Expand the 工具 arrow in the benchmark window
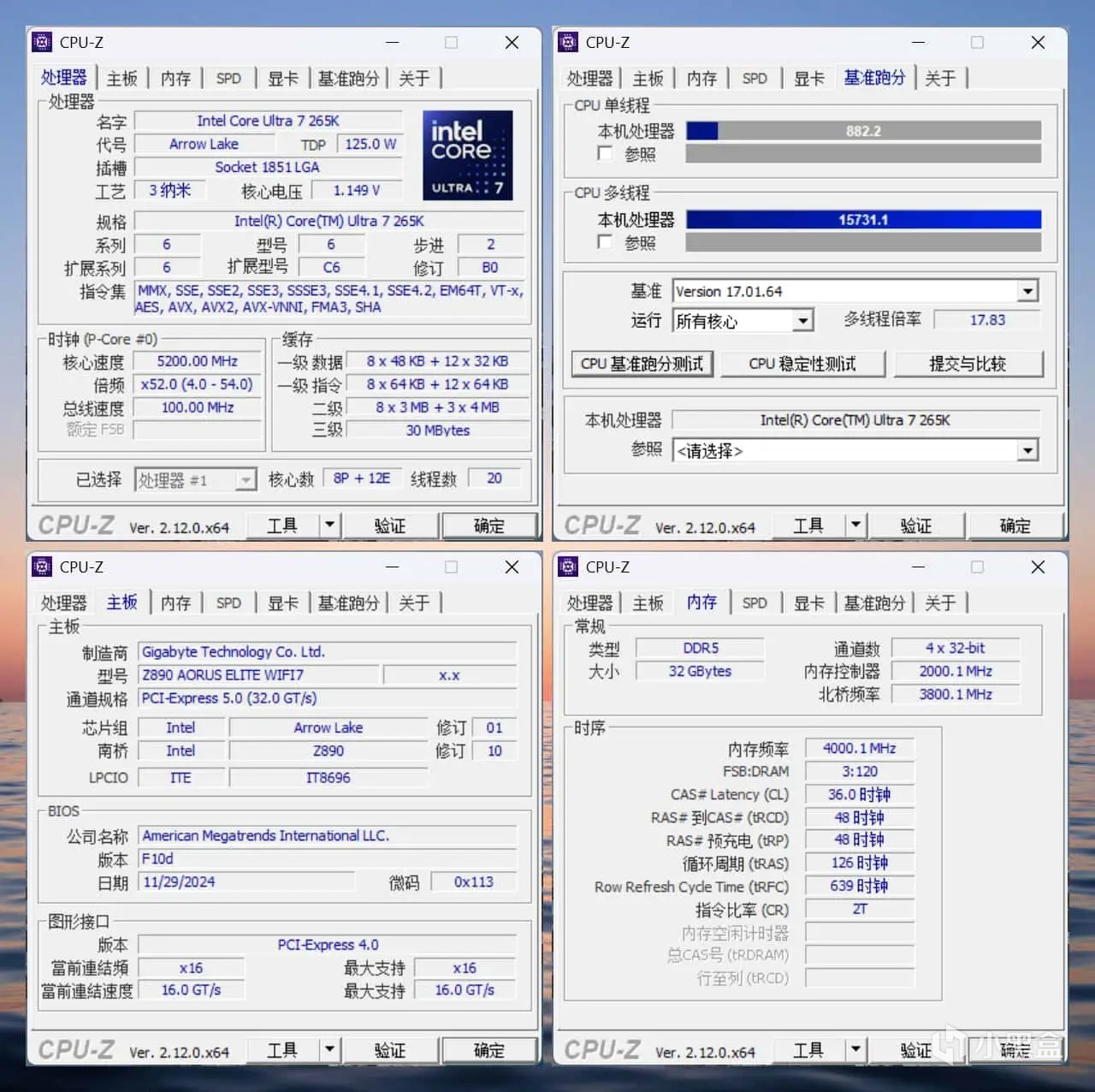The width and height of the screenshot is (1095, 1092). pyautogui.click(x=855, y=525)
